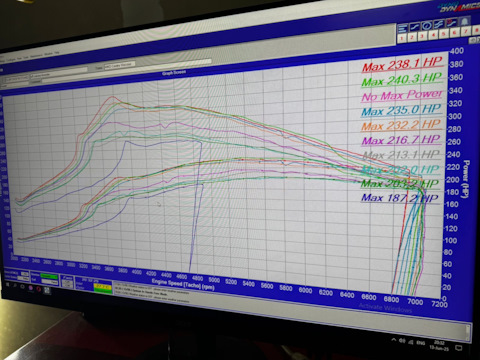480x360 pixels.
Task: Click the Title text input field
Action: [119, 65]
